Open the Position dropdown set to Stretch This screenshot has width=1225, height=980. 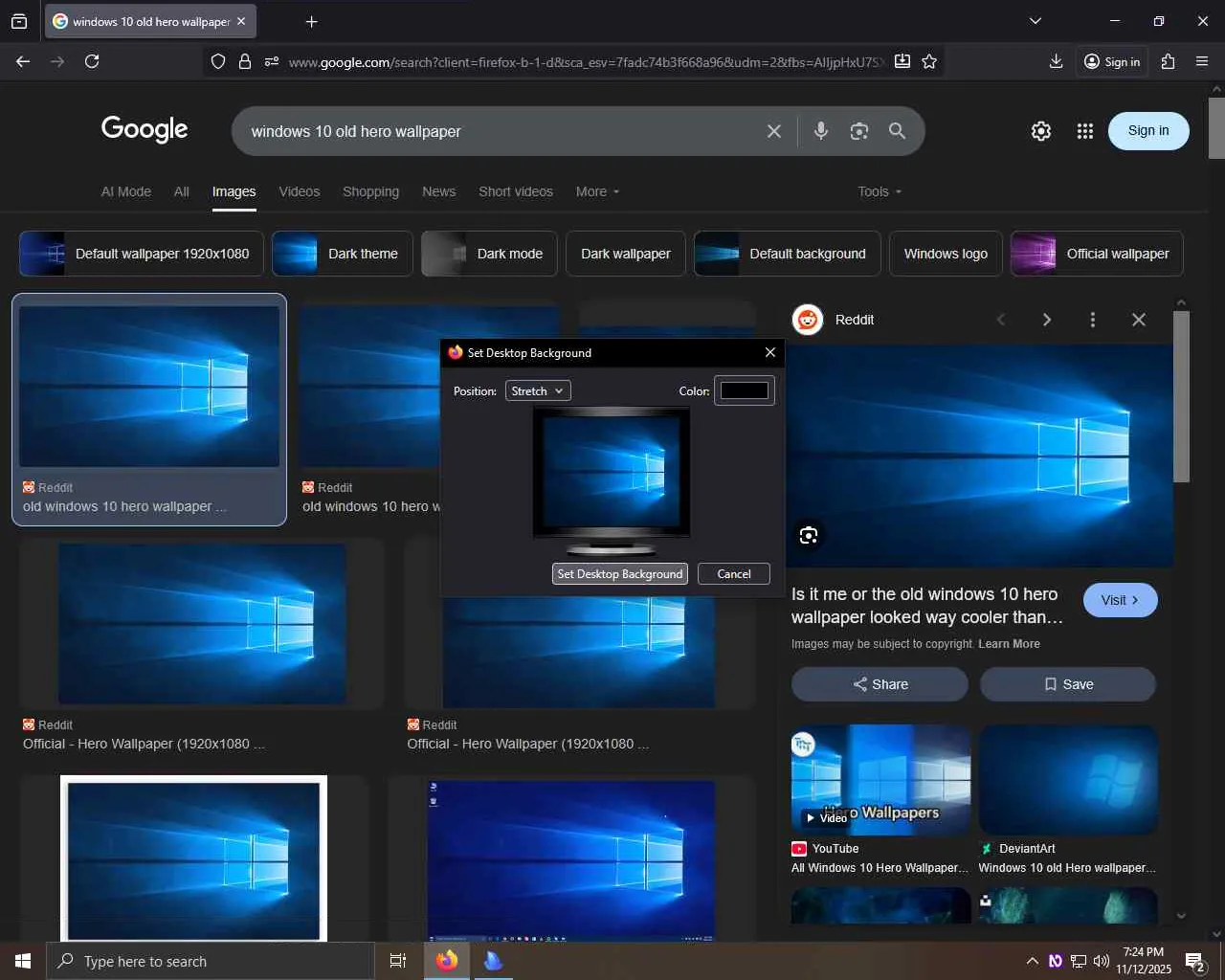(538, 390)
